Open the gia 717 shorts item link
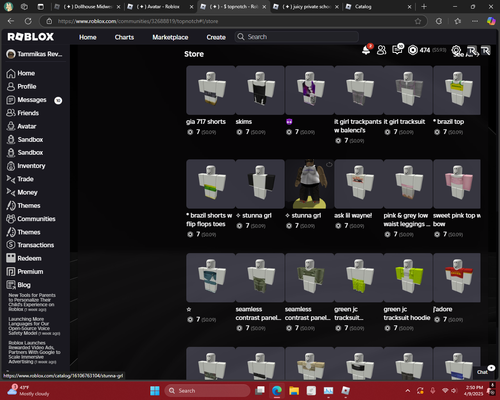500x400 pixels. [206, 122]
